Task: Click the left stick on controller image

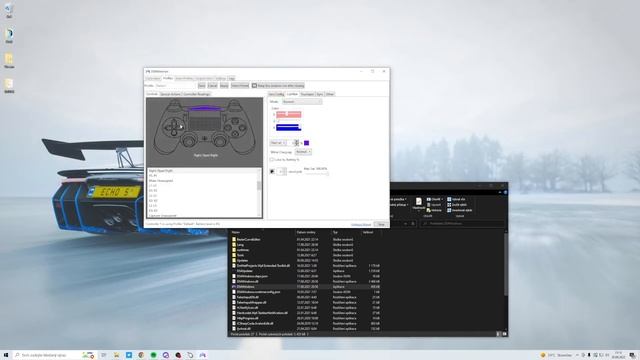Action: point(189,141)
